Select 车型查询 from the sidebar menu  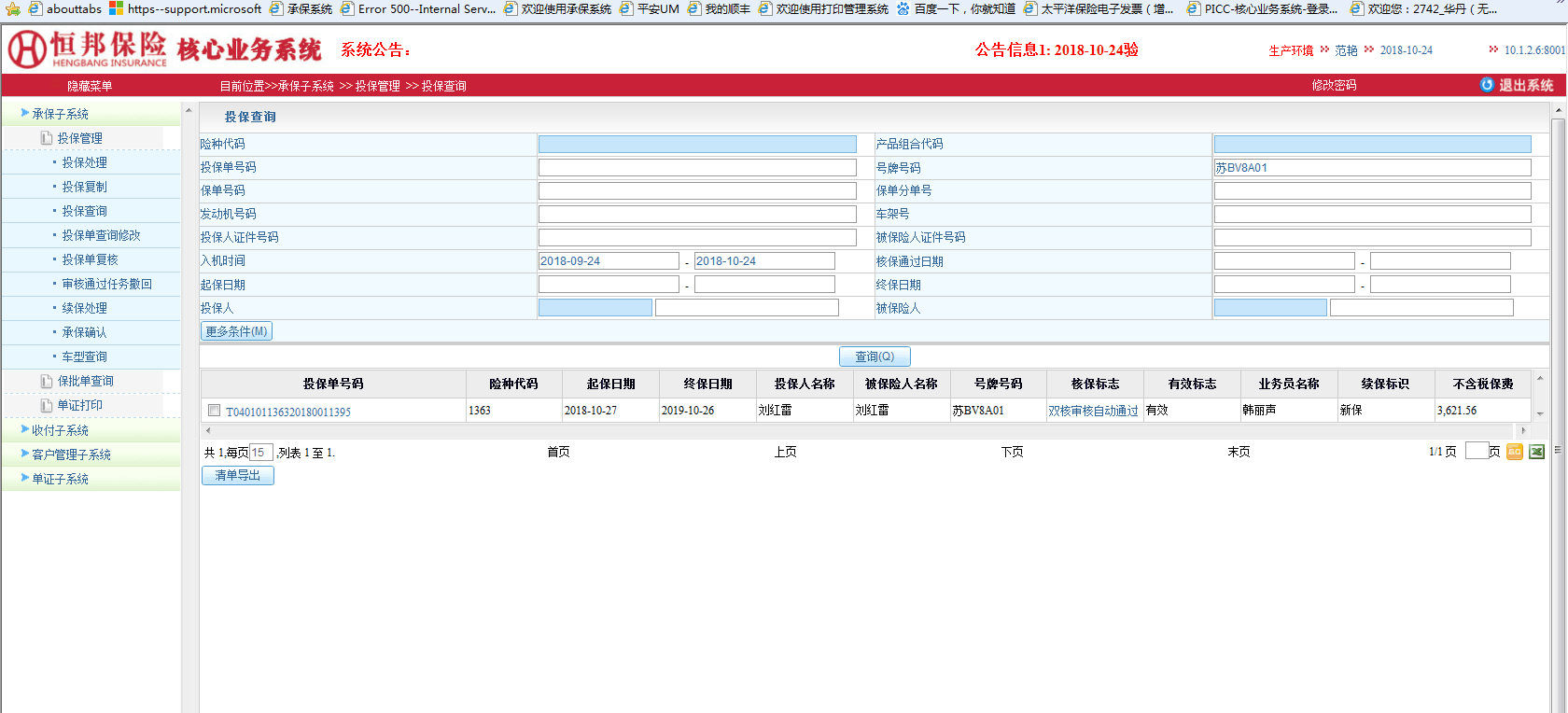pos(84,356)
